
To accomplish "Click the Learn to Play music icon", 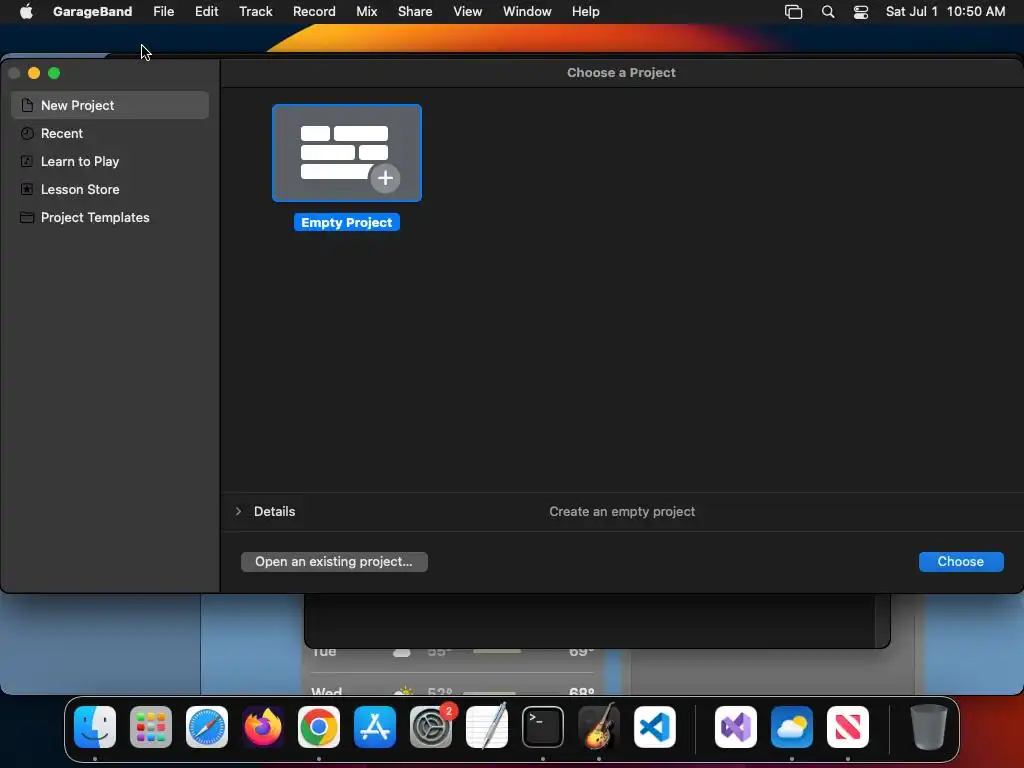I will 27,161.
